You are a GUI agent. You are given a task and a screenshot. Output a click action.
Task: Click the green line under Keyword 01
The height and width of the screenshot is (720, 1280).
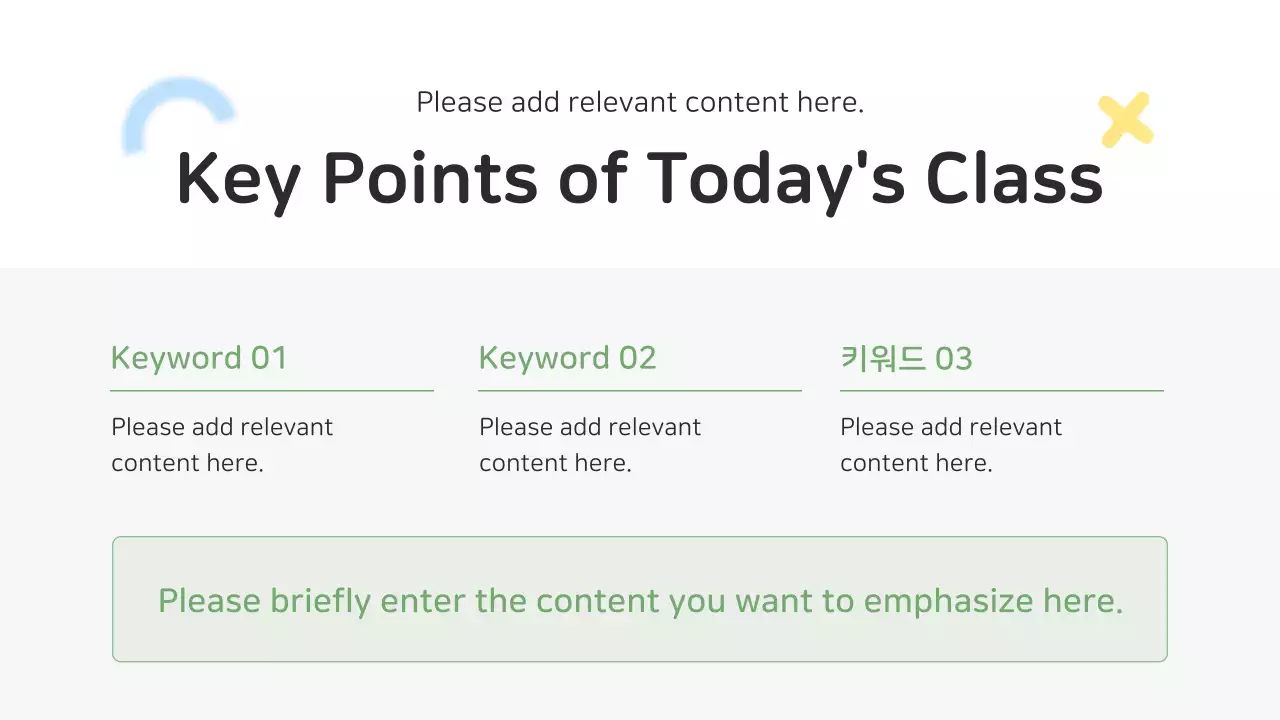[272, 390]
